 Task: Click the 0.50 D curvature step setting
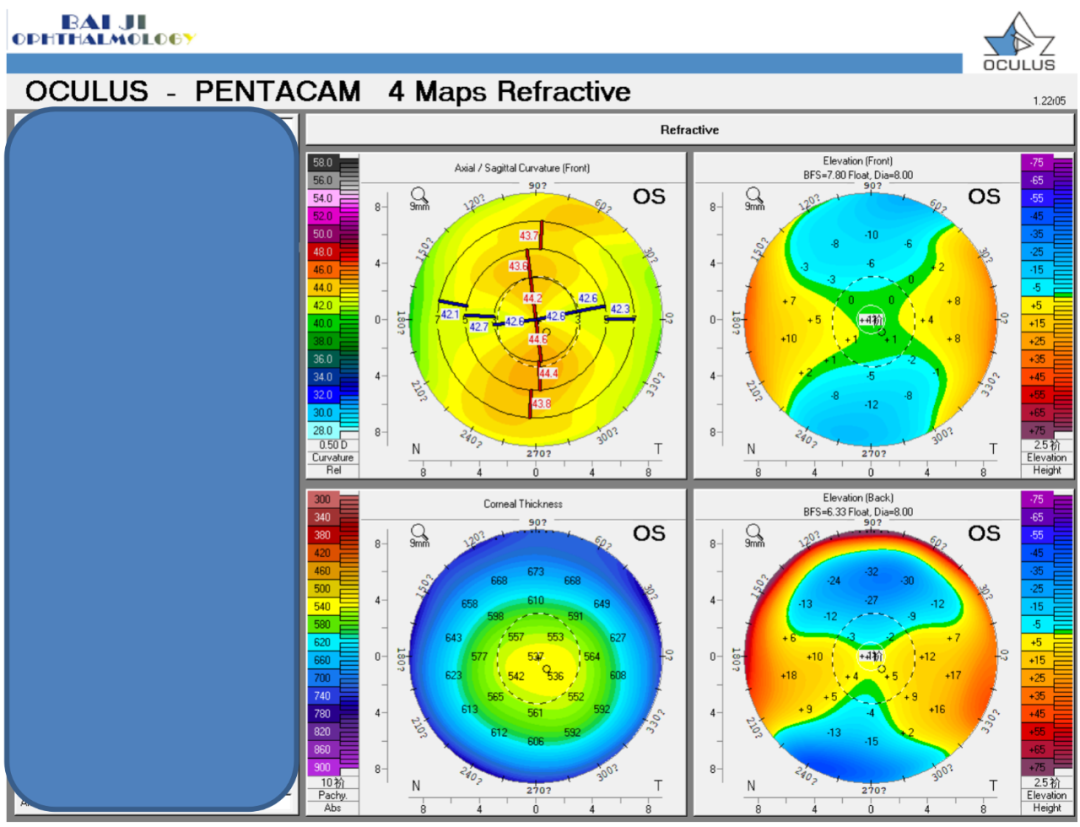coord(333,444)
